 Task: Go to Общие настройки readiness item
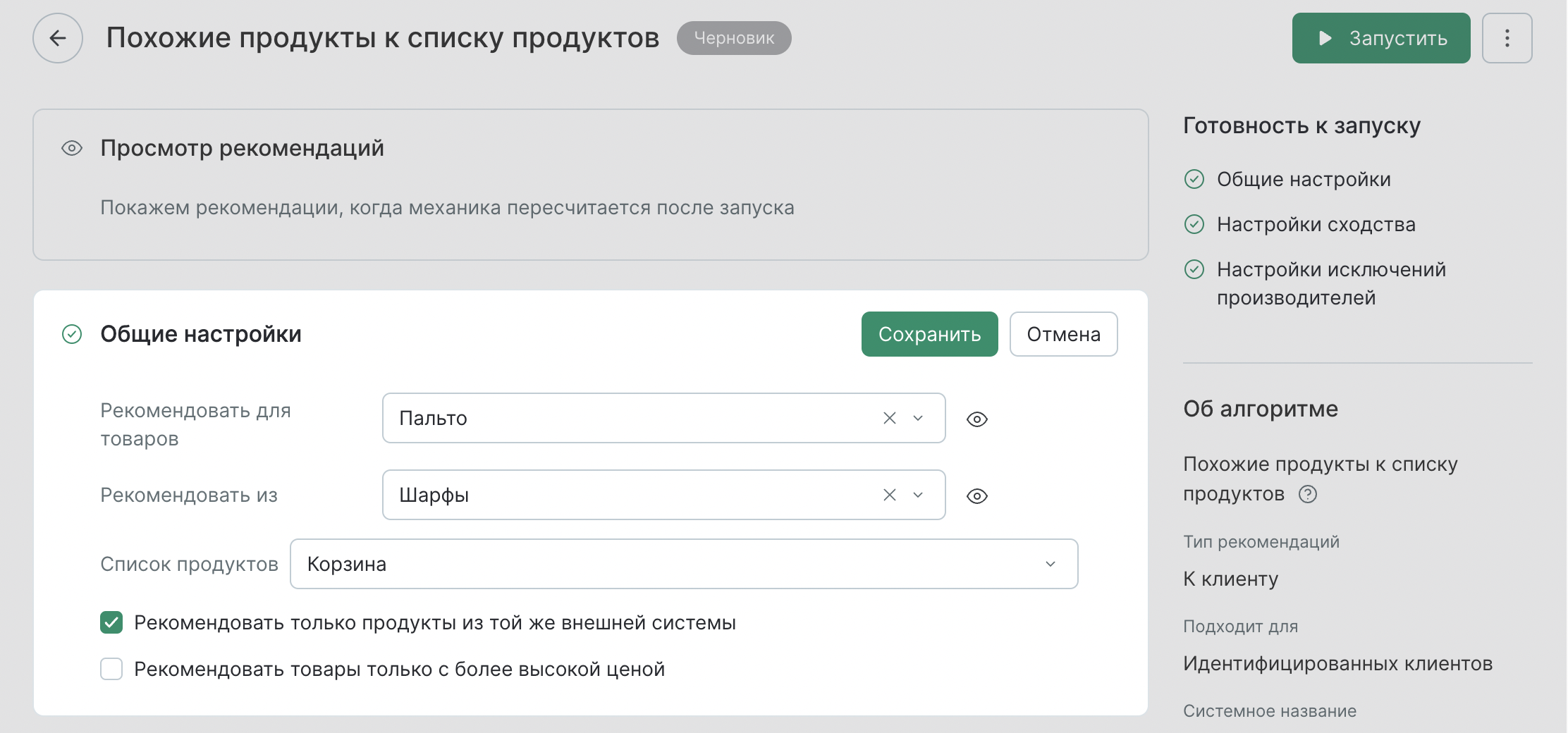pyautogui.click(x=1304, y=179)
